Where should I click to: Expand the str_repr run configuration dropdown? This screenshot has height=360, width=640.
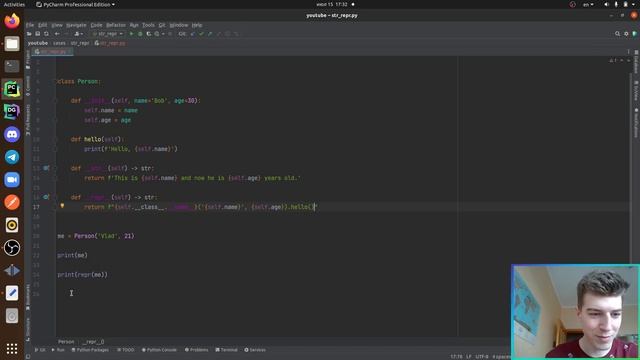[108, 34]
